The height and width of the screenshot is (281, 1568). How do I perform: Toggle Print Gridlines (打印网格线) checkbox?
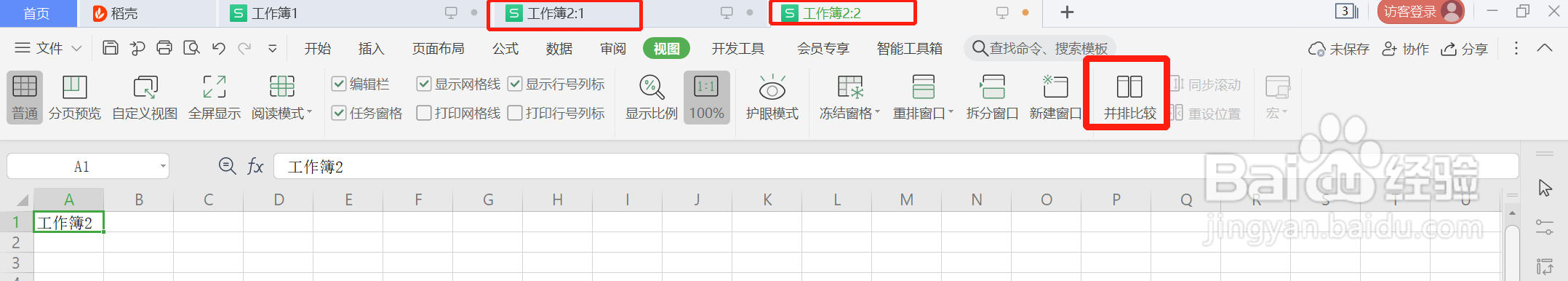point(423,113)
